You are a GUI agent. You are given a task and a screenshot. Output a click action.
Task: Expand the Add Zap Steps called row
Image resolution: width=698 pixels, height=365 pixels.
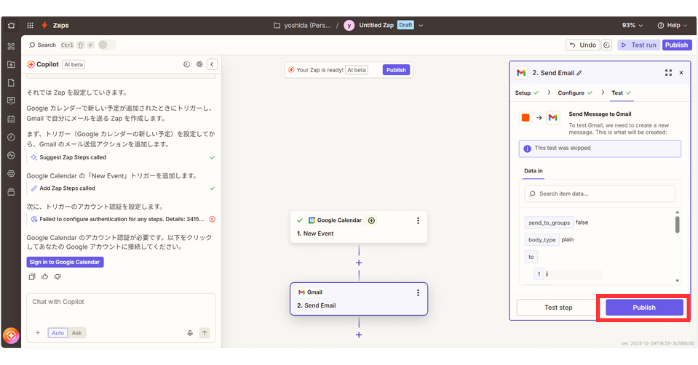pyautogui.click(x=121, y=188)
